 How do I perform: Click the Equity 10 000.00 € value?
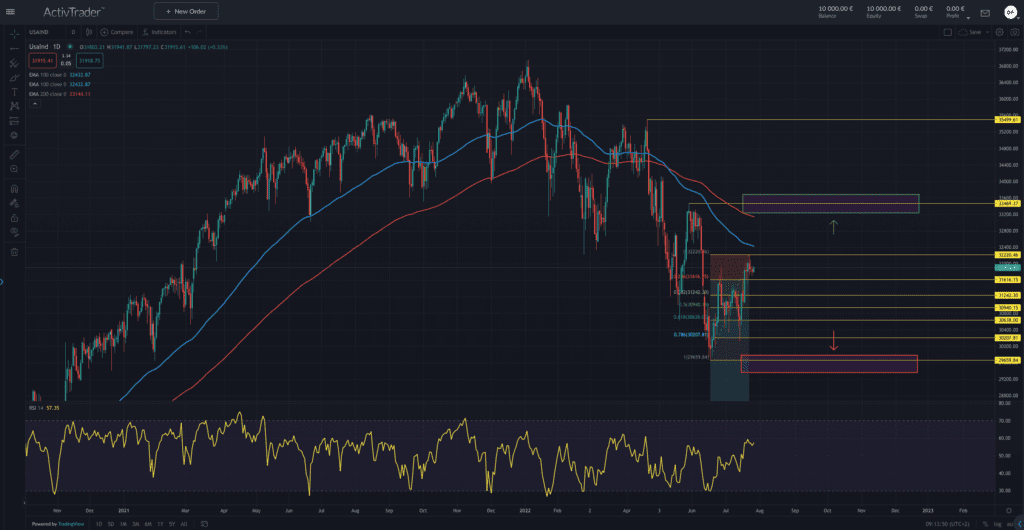coord(884,8)
